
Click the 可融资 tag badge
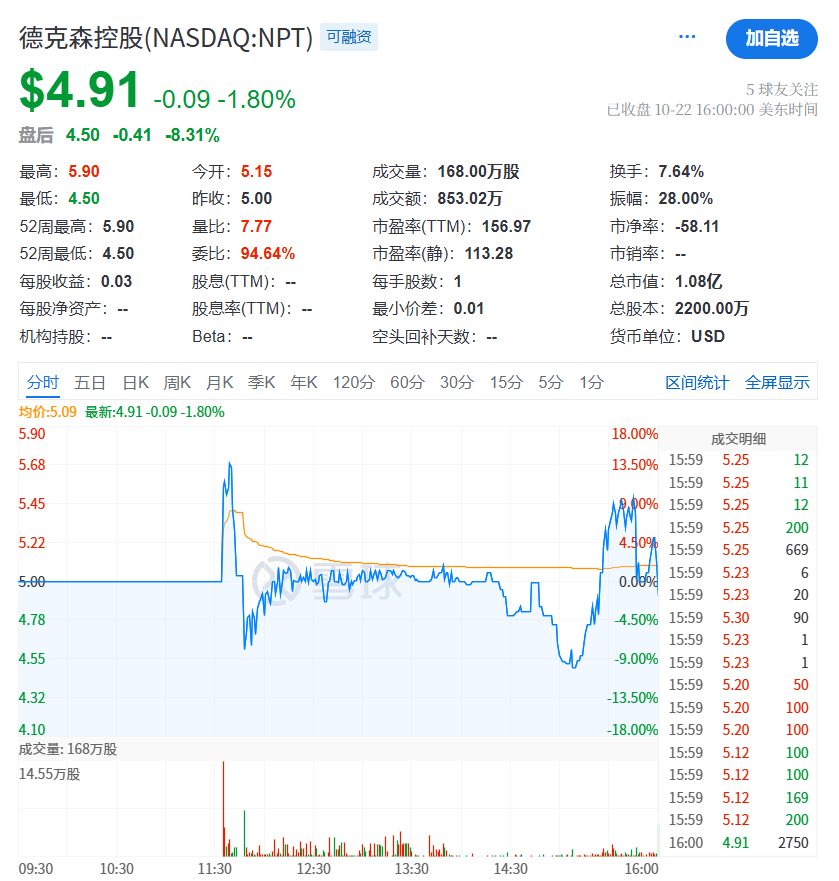[349, 37]
